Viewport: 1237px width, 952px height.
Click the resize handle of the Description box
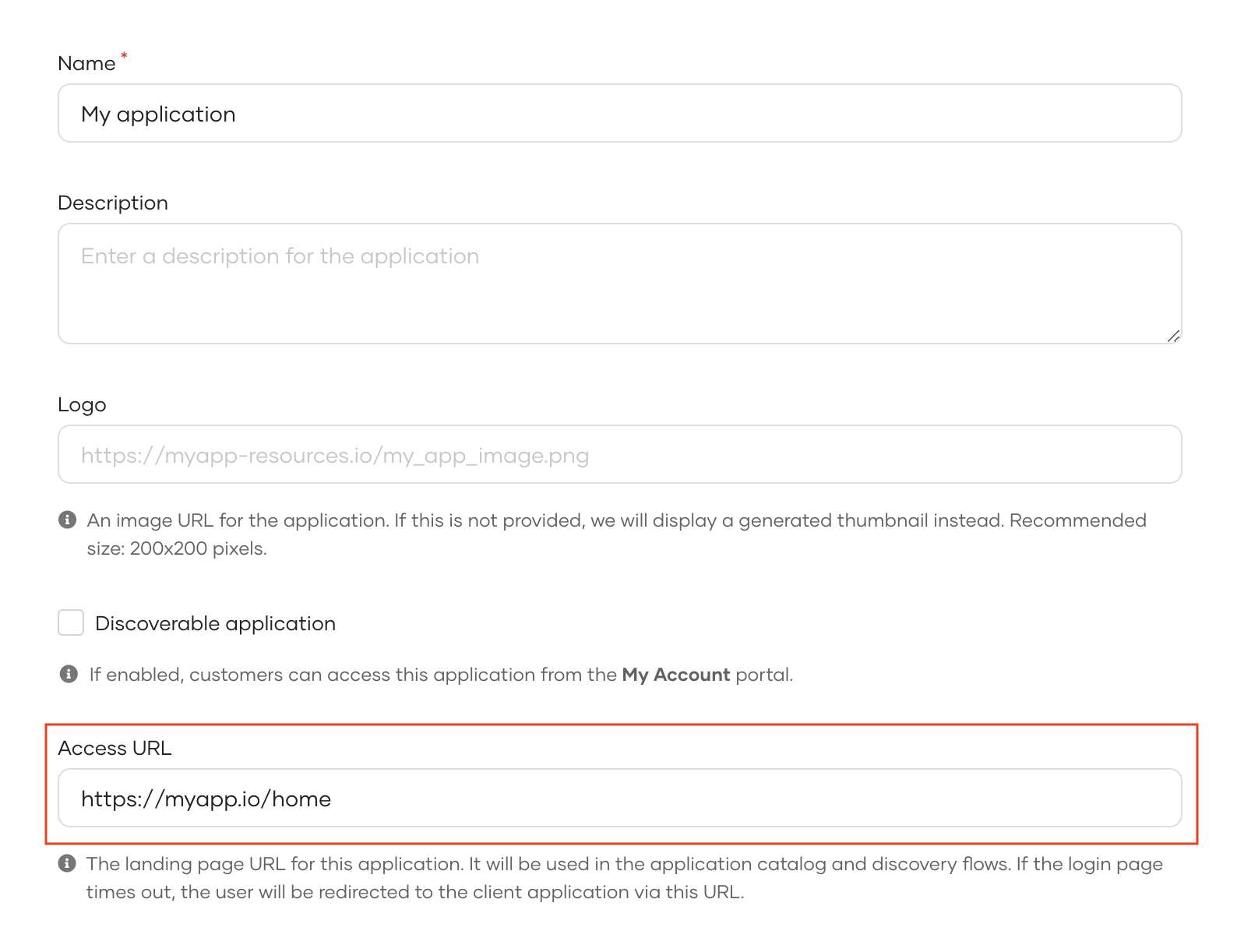pos(1173,335)
